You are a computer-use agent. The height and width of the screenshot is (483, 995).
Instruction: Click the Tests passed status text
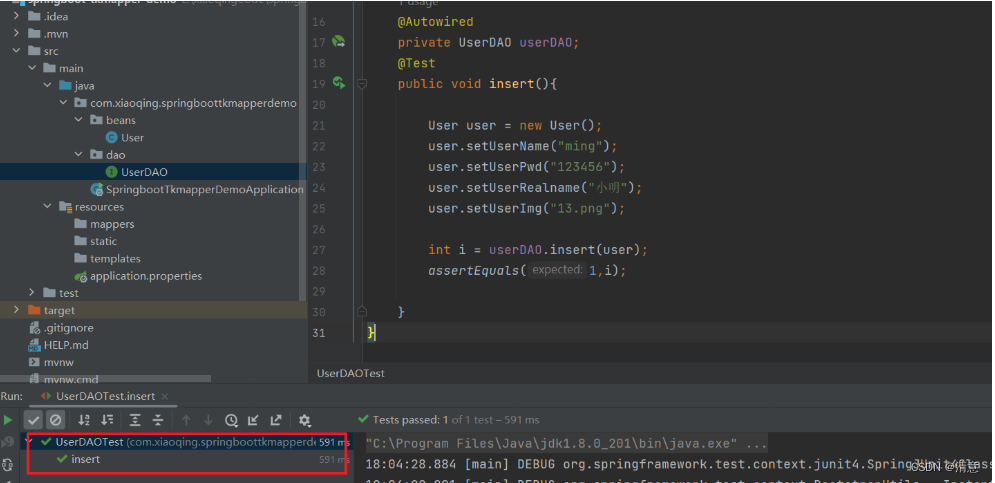point(456,420)
